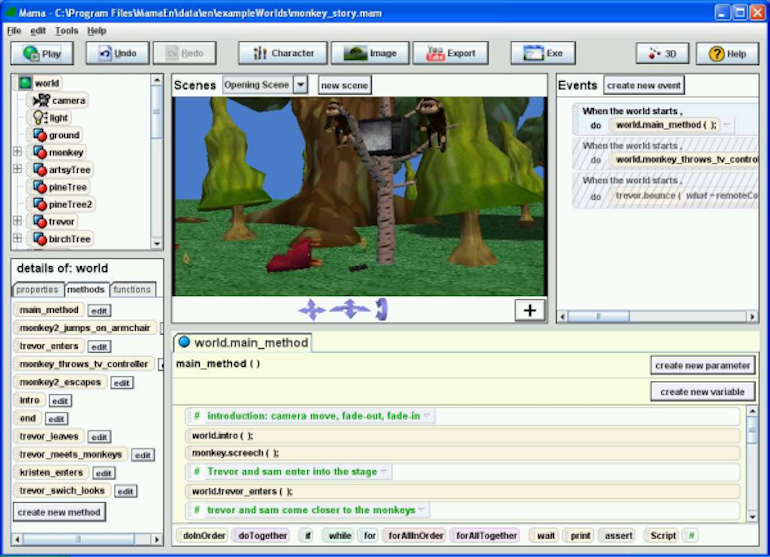770x557 pixels.
Task: Click the doInOrder statement tile
Action: coord(204,535)
